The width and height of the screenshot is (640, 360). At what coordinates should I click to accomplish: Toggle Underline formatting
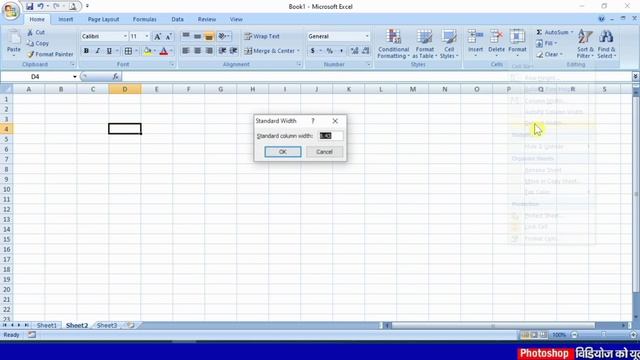tap(109, 51)
